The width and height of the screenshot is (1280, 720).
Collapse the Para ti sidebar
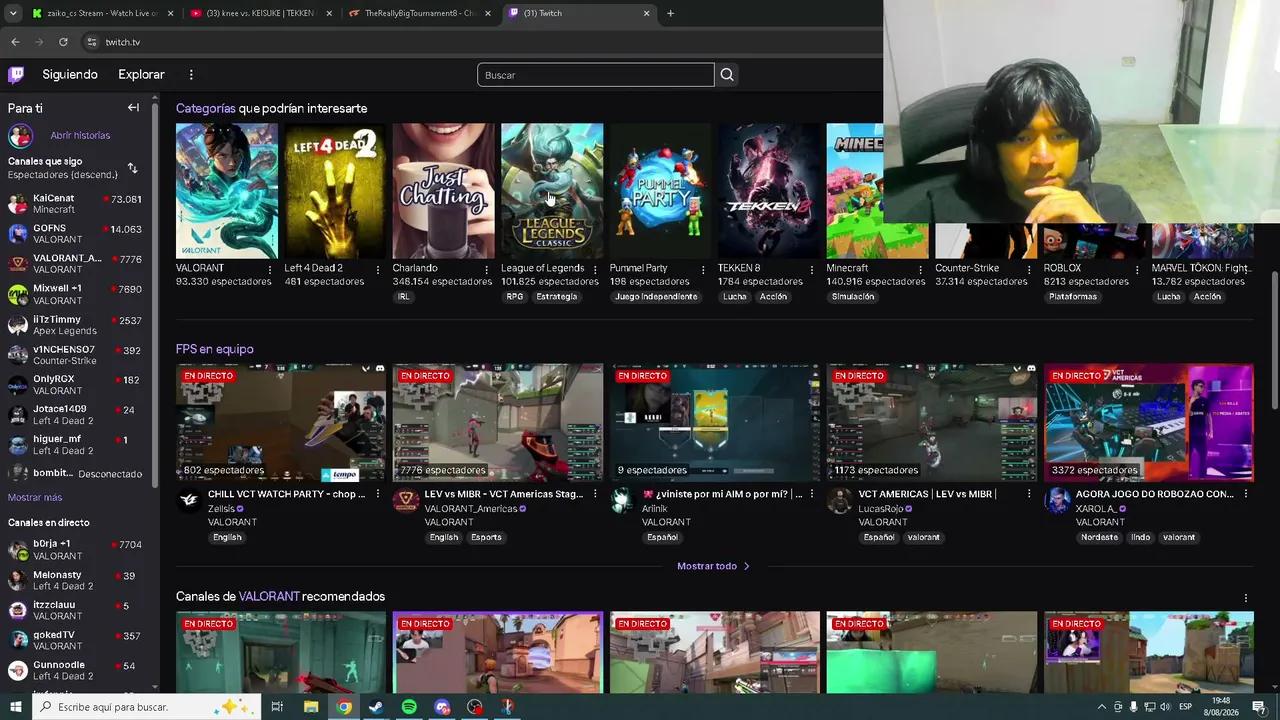point(133,108)
